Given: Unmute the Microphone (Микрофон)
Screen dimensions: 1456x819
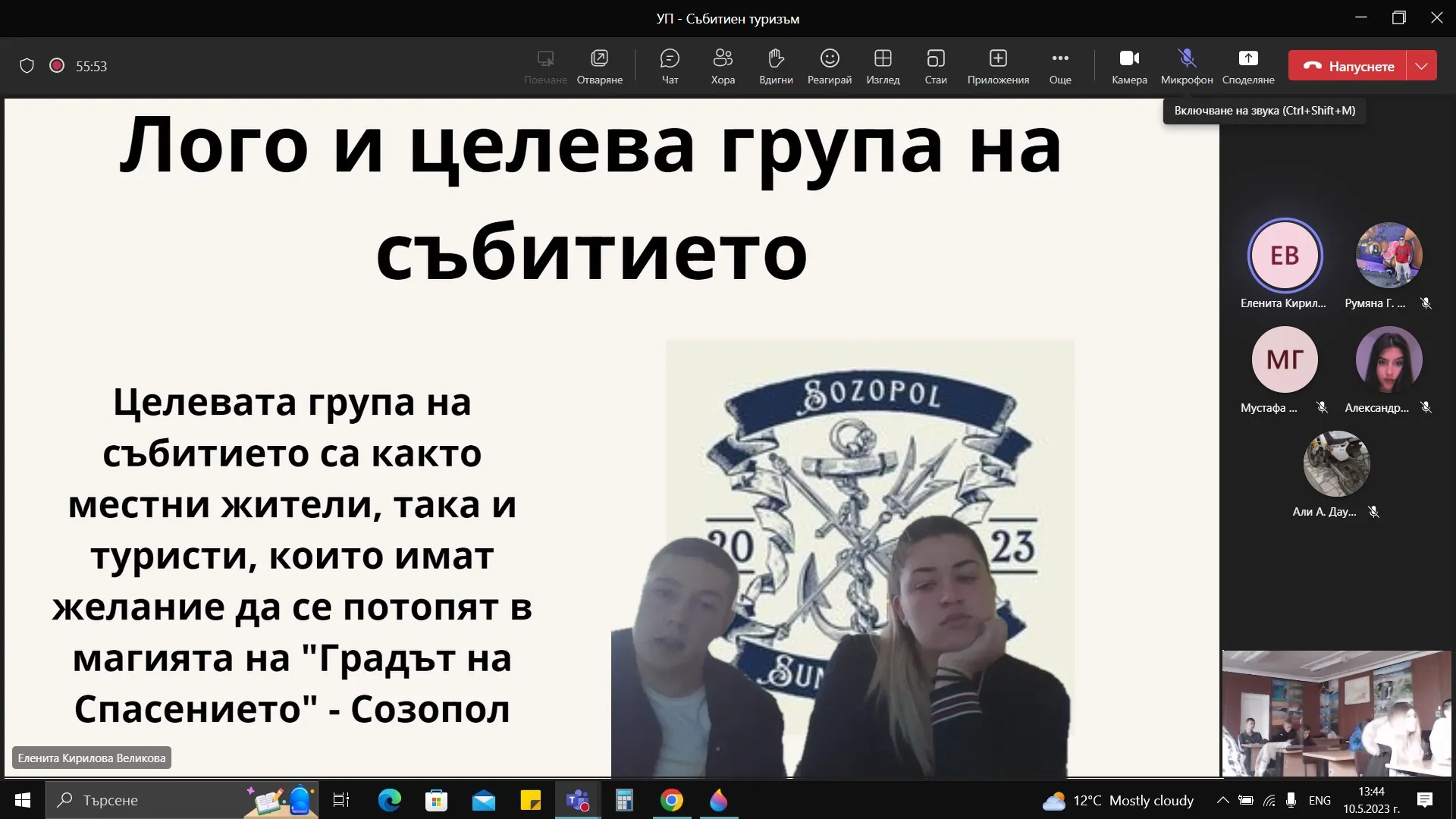Looking at the screenshot, I should click(x=1187, y=67).
